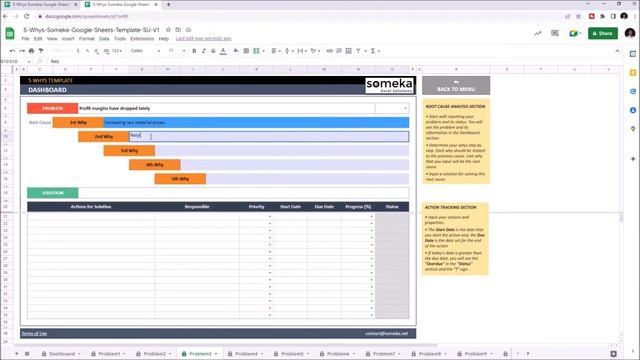
Task: Open the more number formats dropdown
Action: click(117, 51)
